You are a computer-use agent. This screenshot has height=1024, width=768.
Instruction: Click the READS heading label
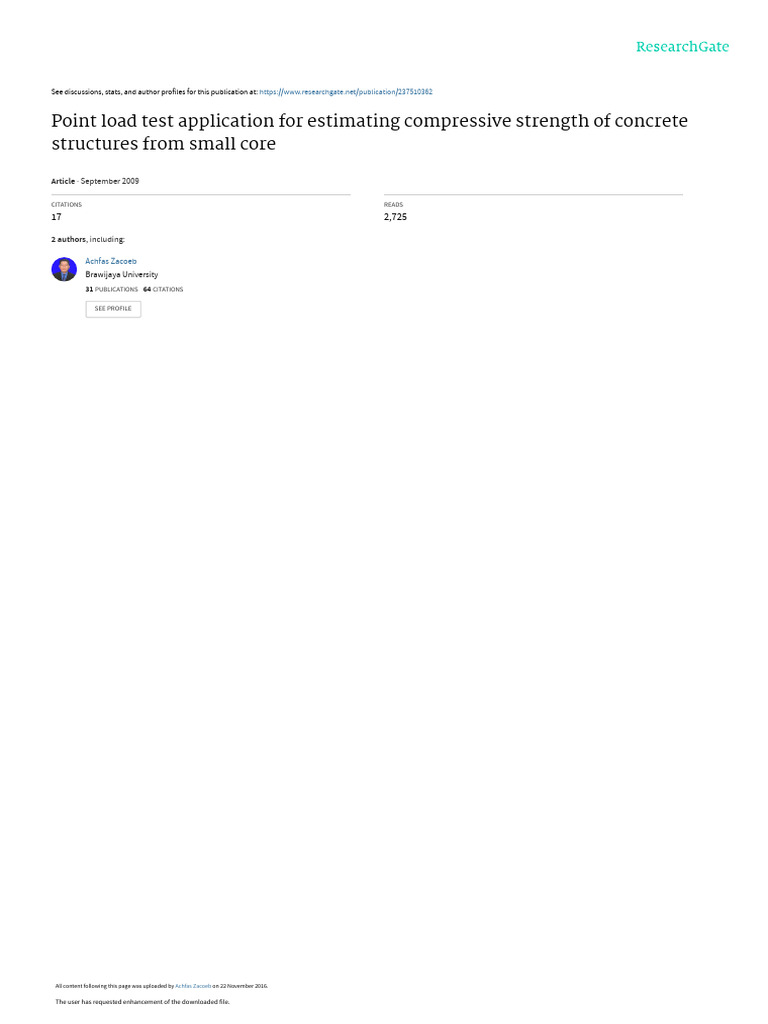point(393,204)
